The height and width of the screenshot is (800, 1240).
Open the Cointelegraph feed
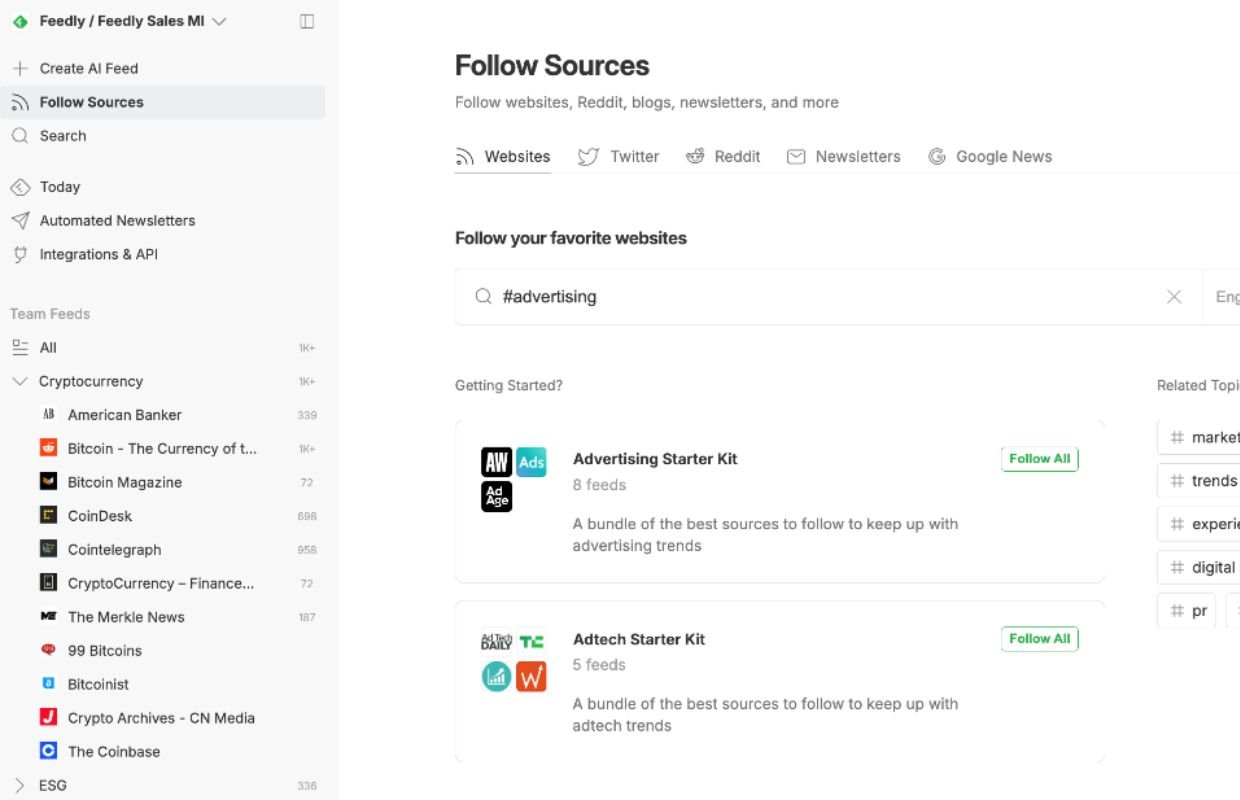114,550
